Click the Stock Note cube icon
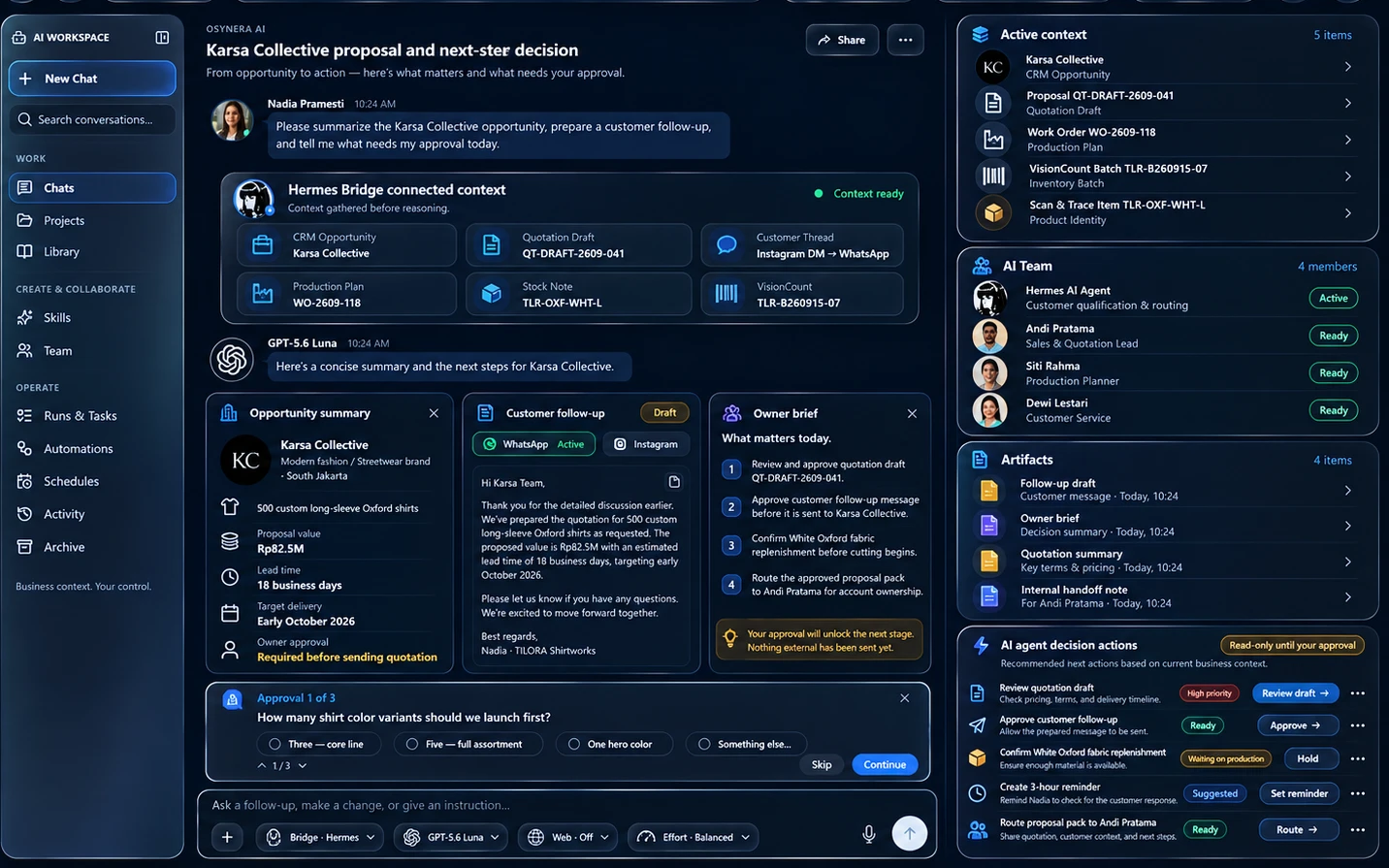The image size is (1389, 868). (492, 294)
